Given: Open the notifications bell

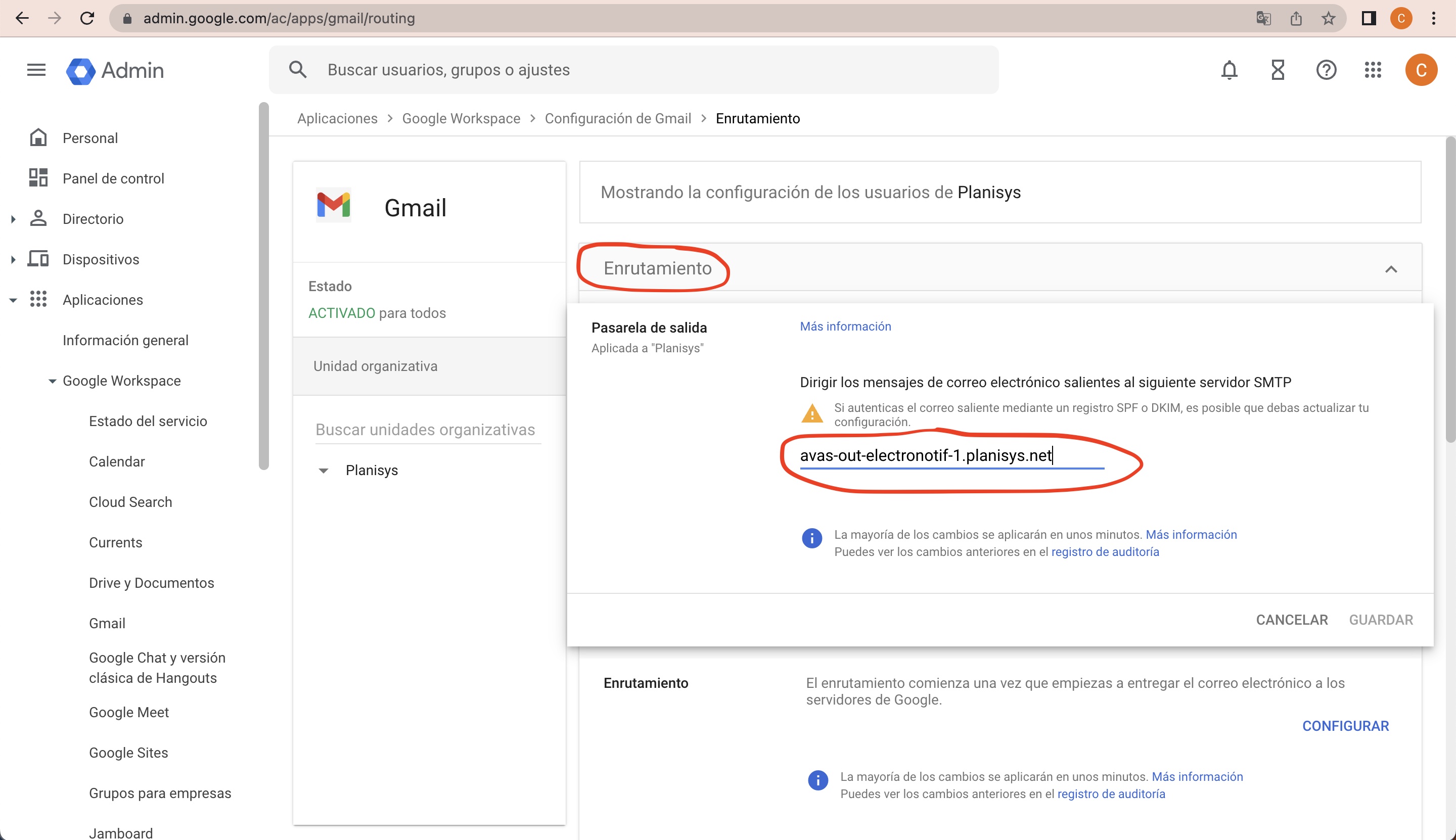Looking at the screenshot, I should [x=1229, y=70].
